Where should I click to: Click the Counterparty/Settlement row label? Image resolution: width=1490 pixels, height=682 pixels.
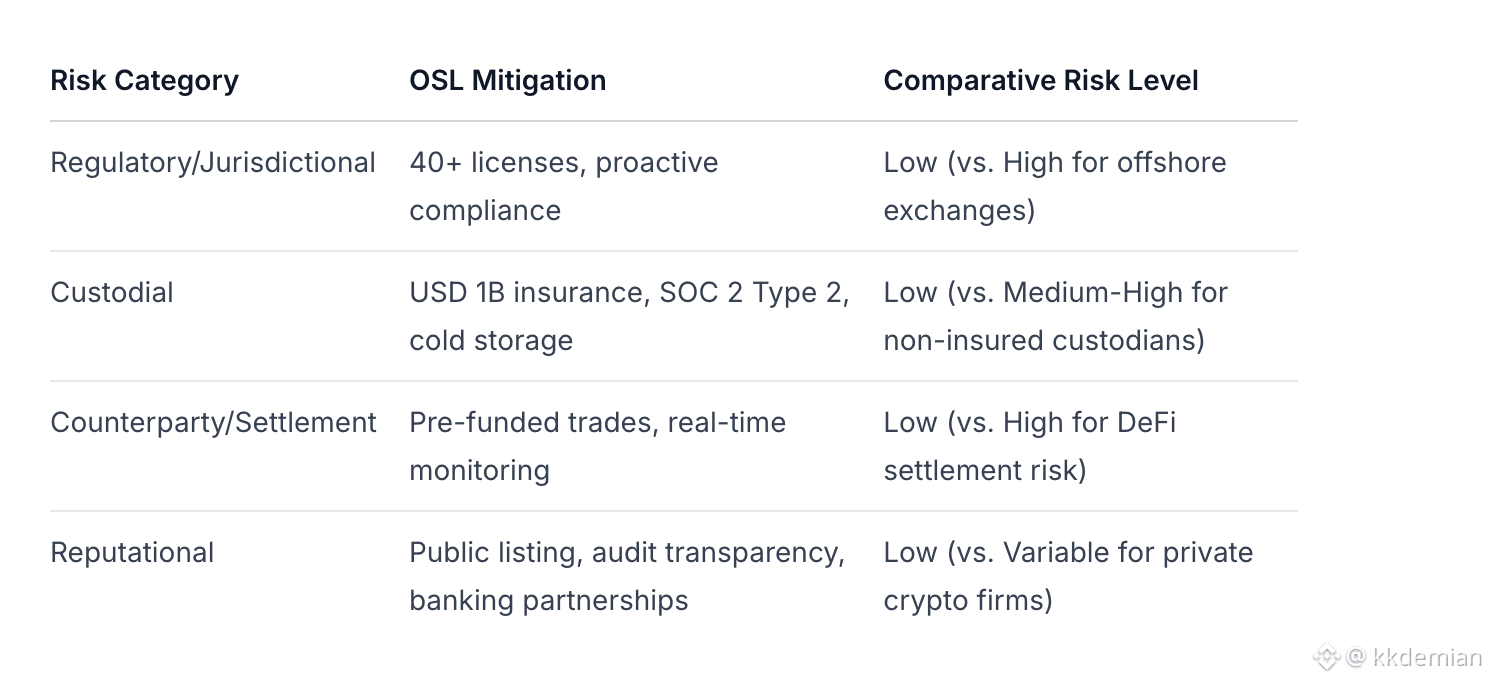click(x=213, y=423)
